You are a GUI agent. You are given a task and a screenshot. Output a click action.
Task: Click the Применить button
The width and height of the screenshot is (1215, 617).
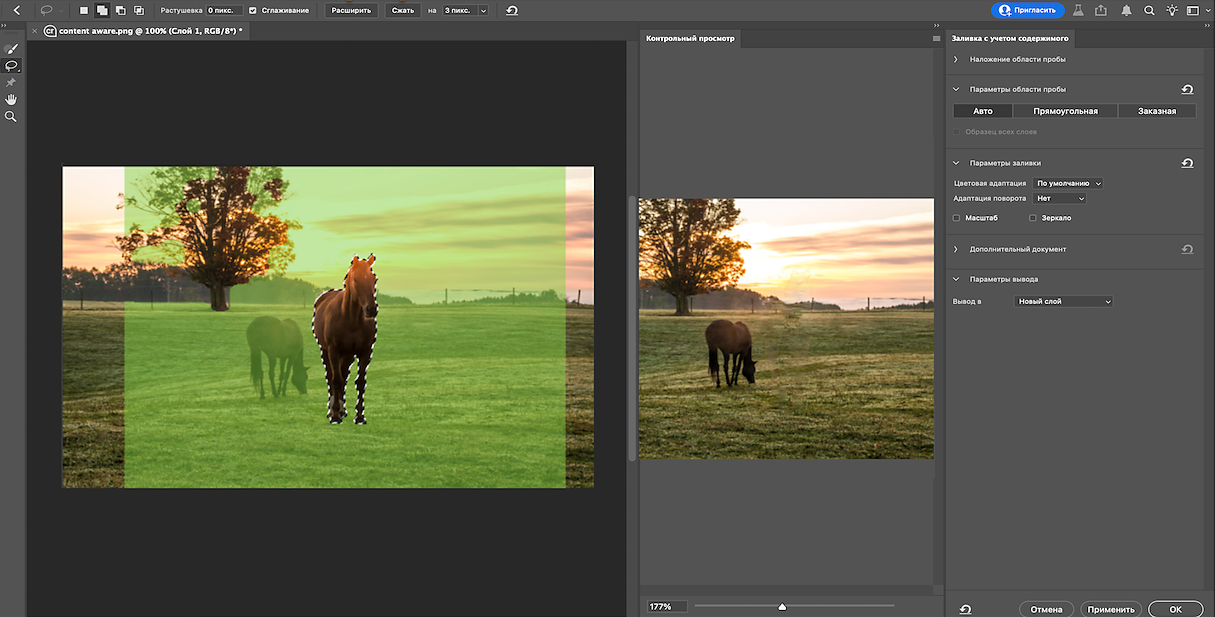[x=1110, y=609]
